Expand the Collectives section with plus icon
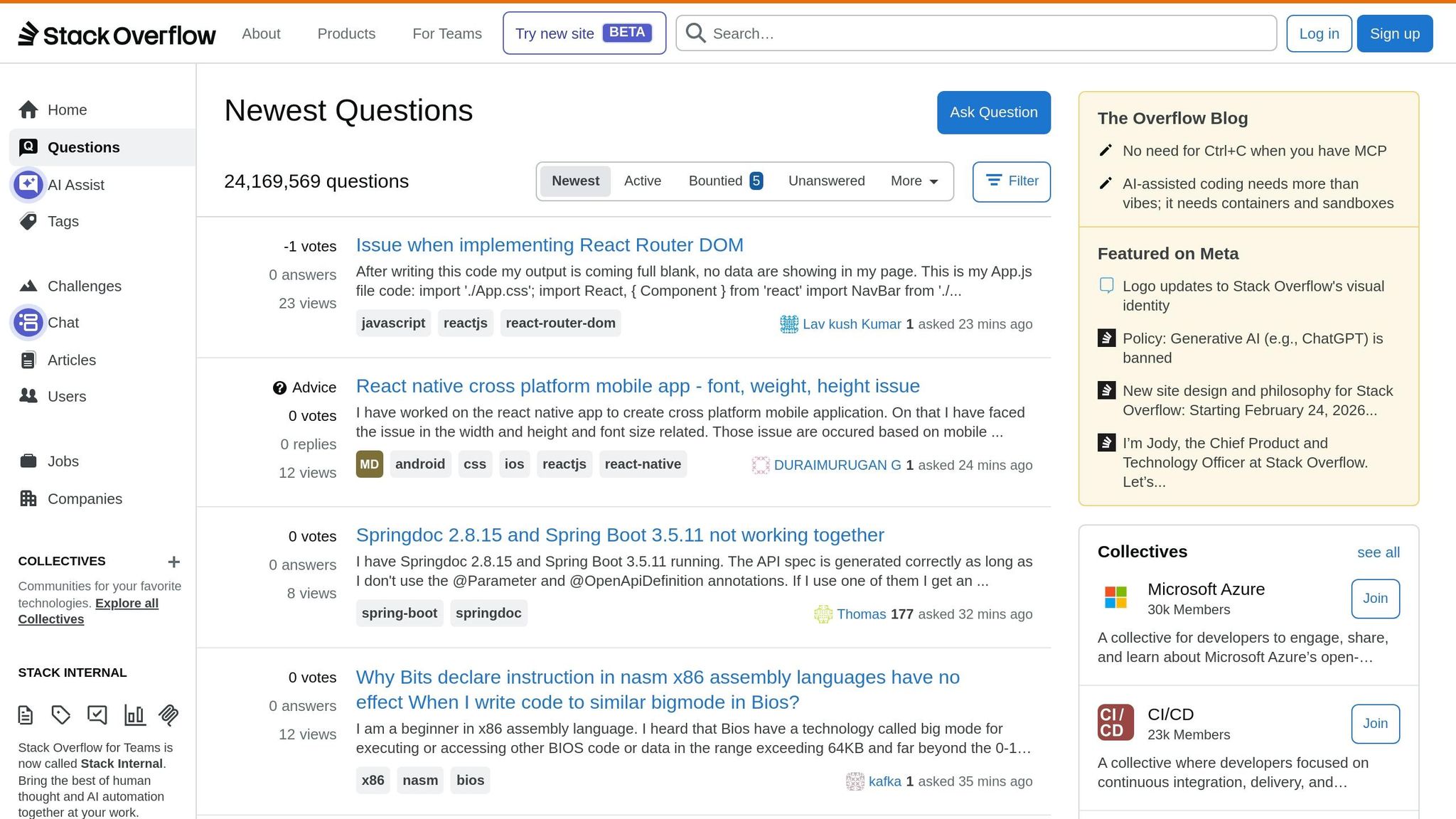Viewport: 1456px width, 819px height. [x=173, y=562]
